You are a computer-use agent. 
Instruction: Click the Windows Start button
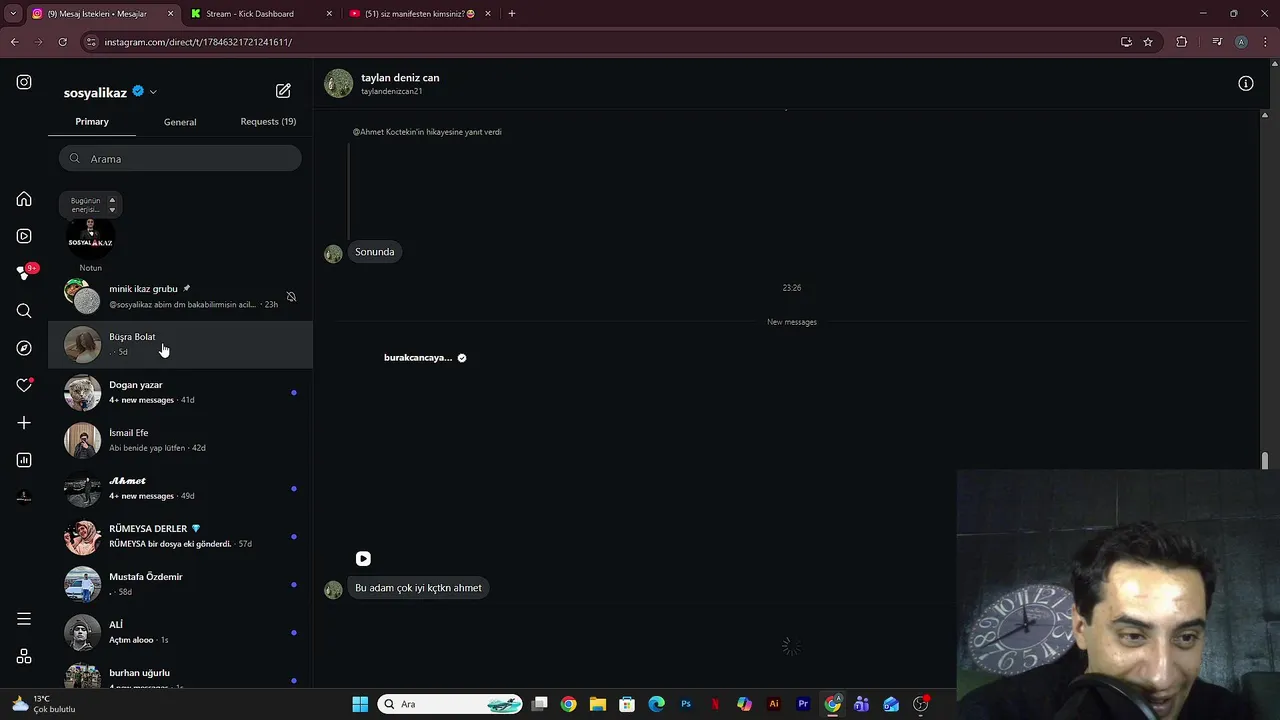[x=360, y=704]
